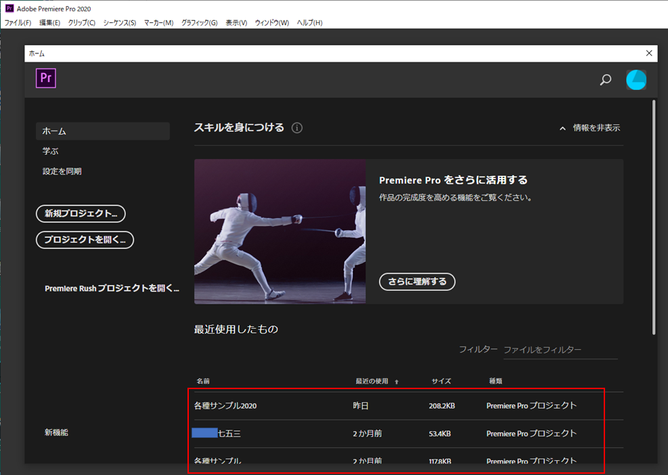Select ホーム in the sidebar

coord(103,131)
